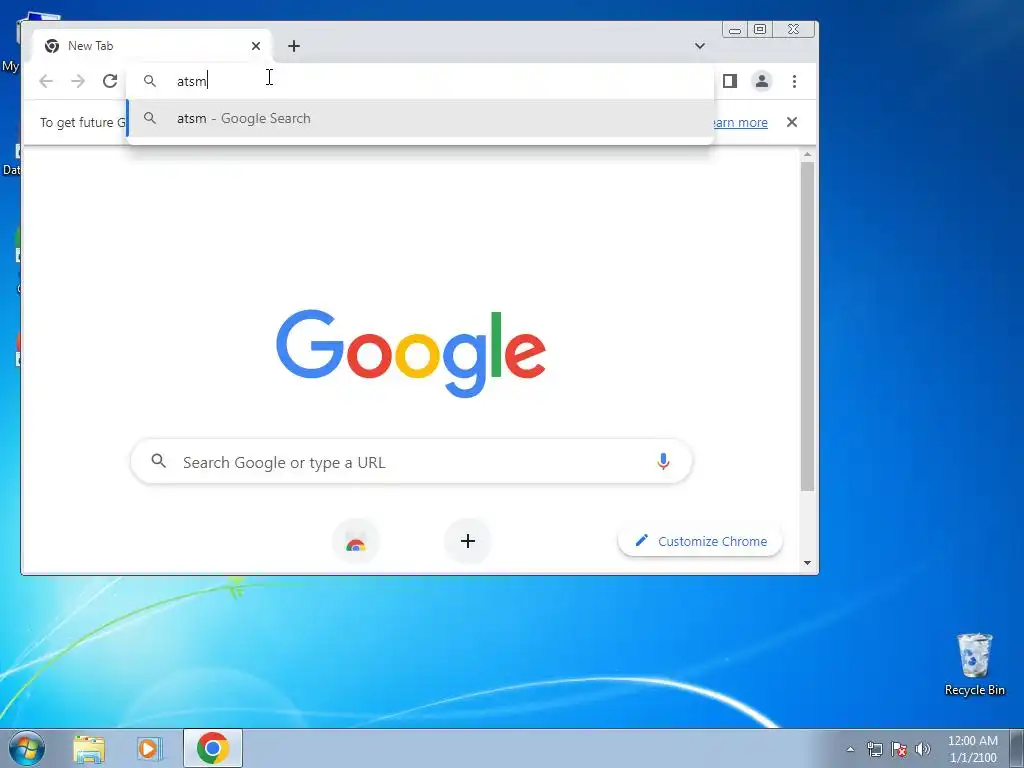Open Chrome's three-dot menu
Screen dimensions: 1024x768
[794, 81]
